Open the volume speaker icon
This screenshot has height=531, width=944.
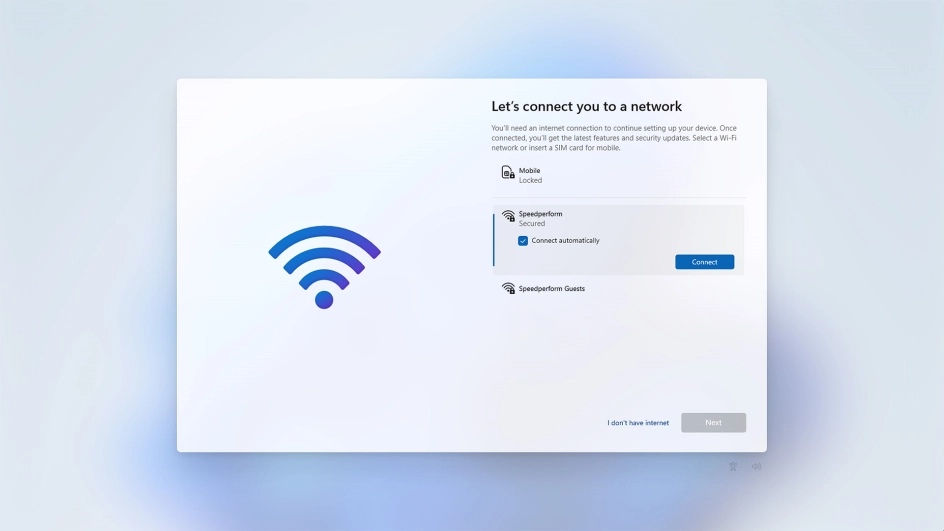(x=756, y=467)
